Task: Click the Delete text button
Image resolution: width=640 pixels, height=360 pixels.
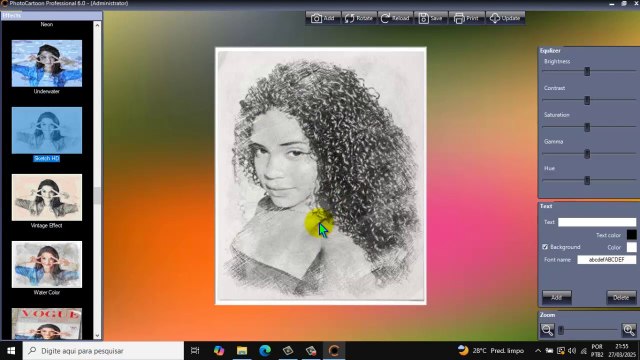Action: click(x=621, y=298)
